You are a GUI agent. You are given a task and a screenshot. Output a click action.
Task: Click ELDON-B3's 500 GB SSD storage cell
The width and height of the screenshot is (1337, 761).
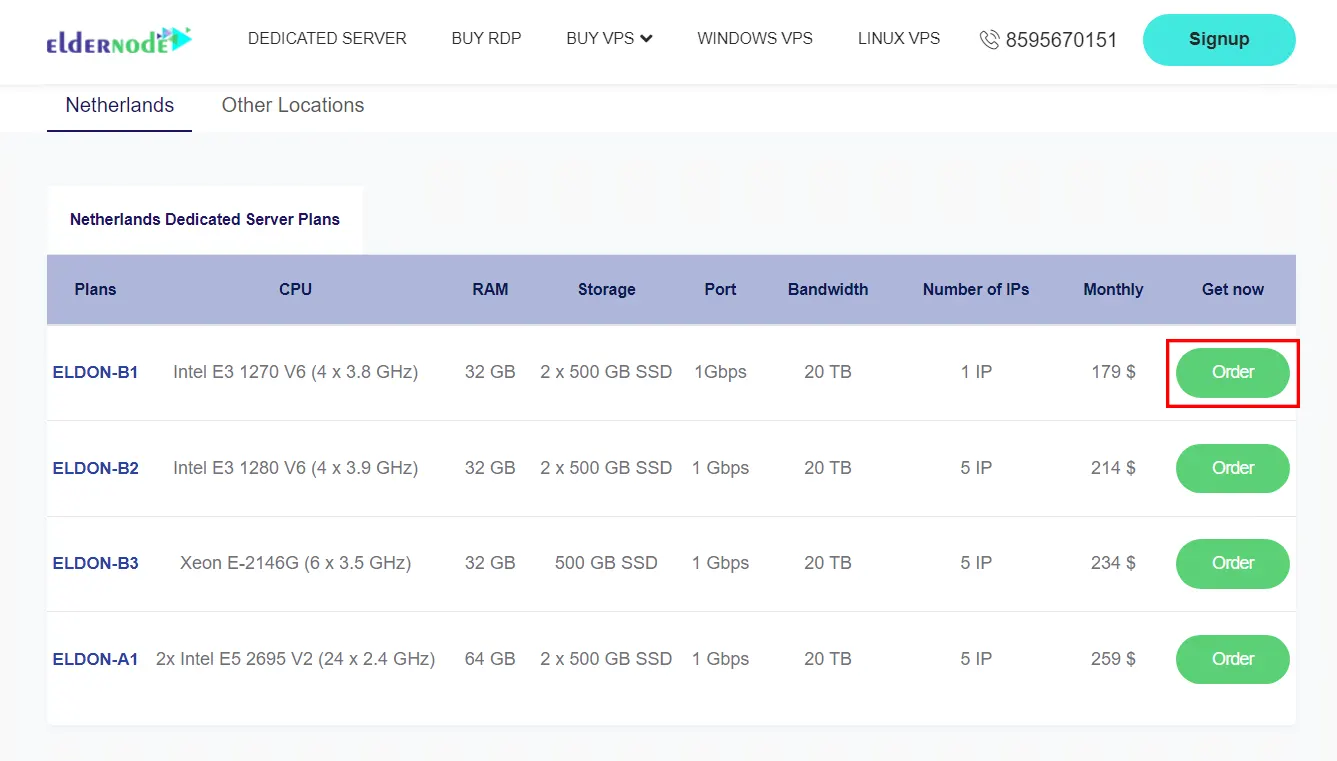click(606, 563)
